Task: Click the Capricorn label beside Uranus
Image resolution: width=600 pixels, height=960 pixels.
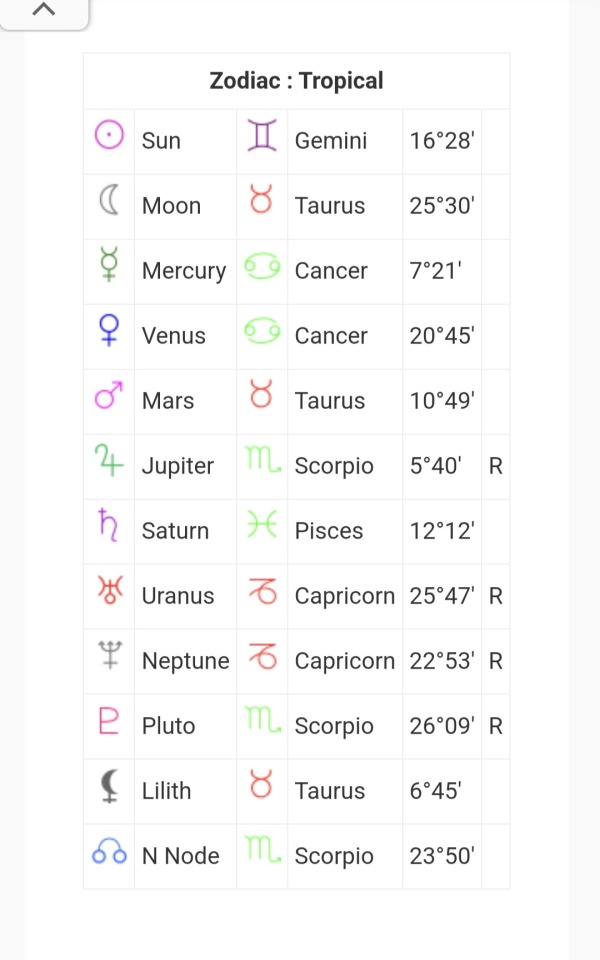Action: click(x=345, y=596)
